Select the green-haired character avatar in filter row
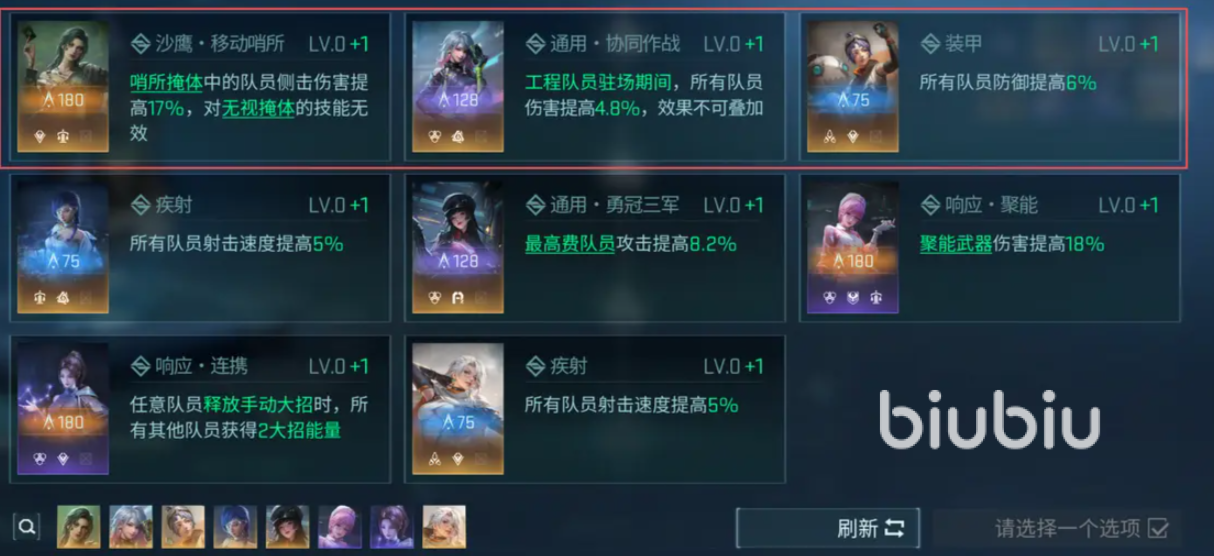 click(78, 526)
